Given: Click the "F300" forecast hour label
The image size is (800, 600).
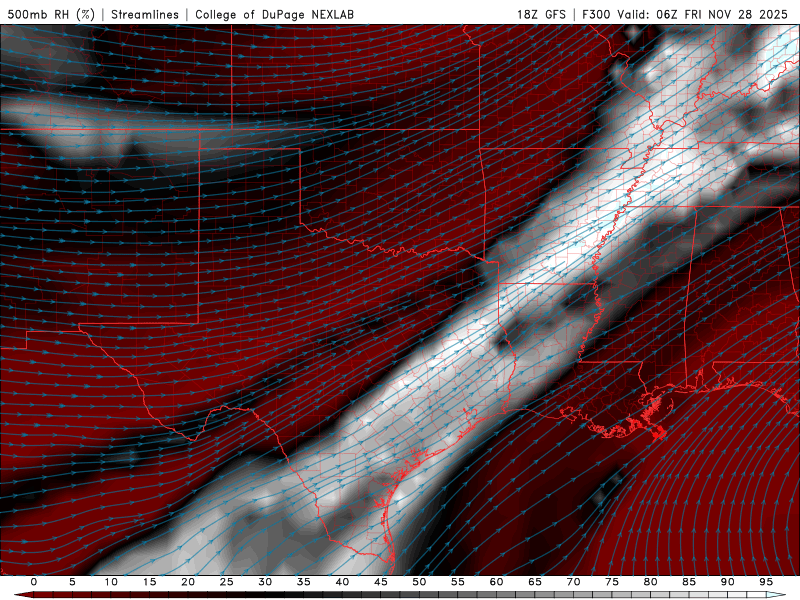Looking at the screenshot, I should (x=596, y=14).
